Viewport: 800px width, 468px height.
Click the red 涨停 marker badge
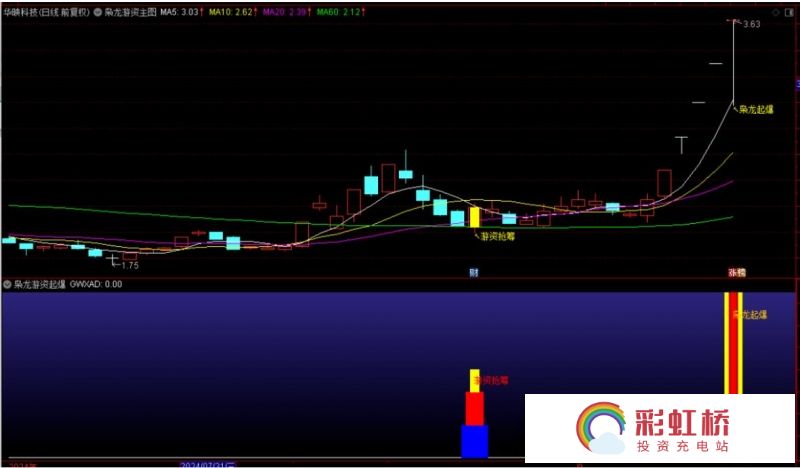[736, 272]
